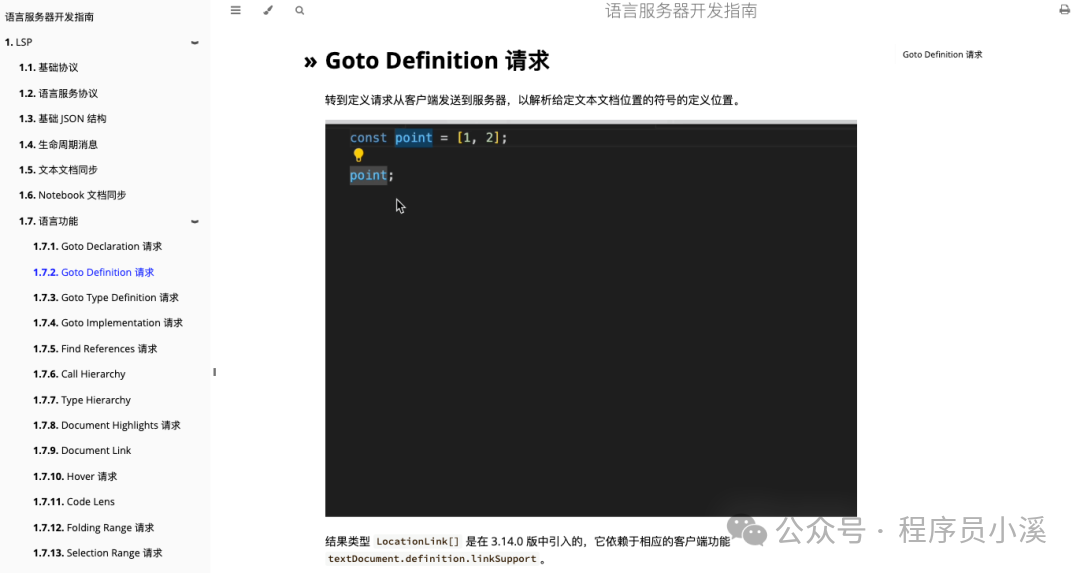Screen dimensions: 1080x573
Task: Click the textDocument.definition.linkSupport inline code
Action: tap(432, 559)
